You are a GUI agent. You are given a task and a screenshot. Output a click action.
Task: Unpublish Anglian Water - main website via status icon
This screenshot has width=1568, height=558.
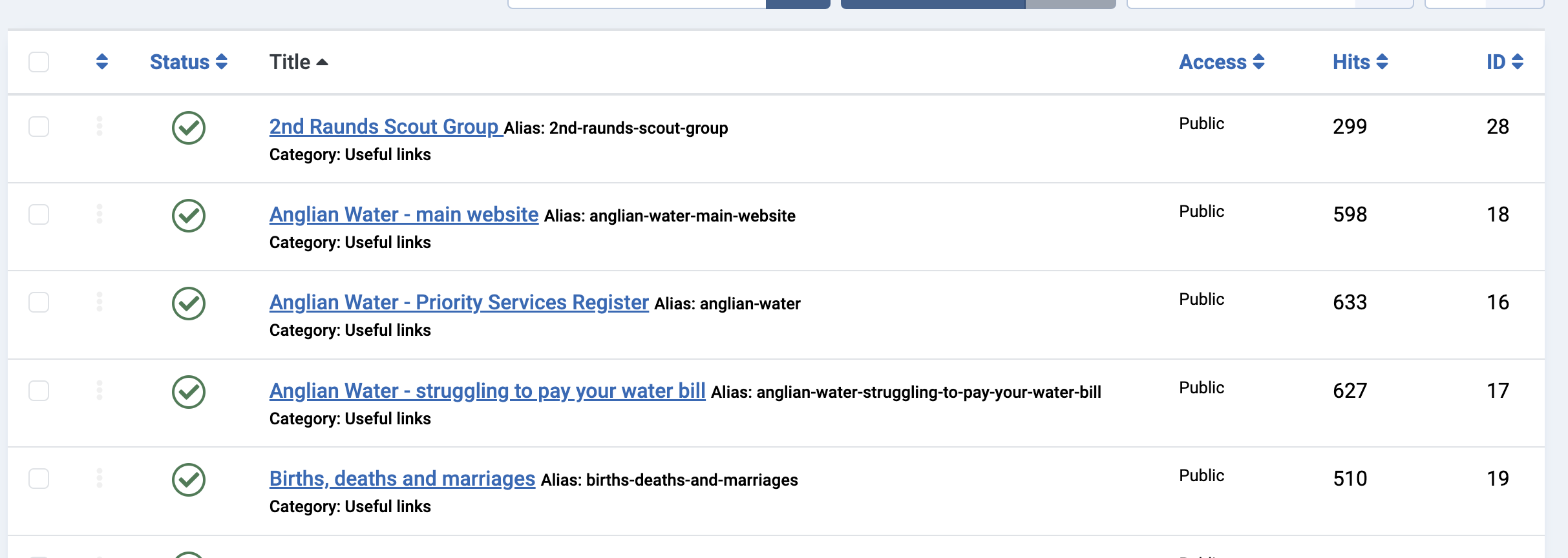[x=189, y=216]
